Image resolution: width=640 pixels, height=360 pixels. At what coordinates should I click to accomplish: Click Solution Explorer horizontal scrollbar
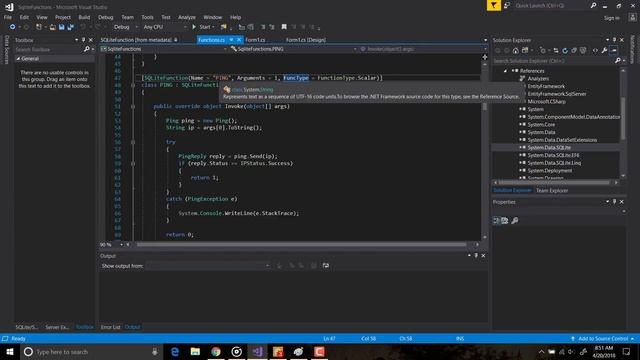[x=554, y=182]
